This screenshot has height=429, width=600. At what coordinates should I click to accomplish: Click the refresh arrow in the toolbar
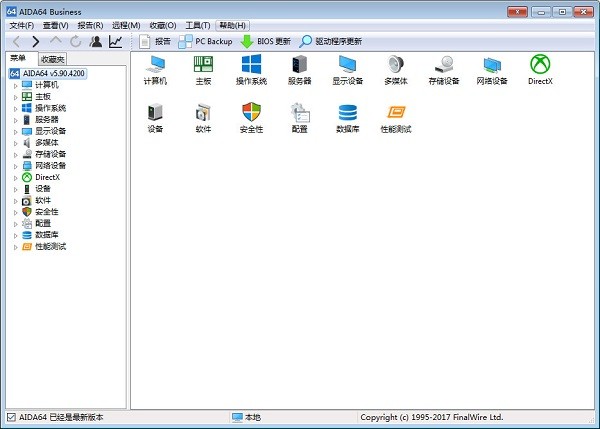coord(76,42)
